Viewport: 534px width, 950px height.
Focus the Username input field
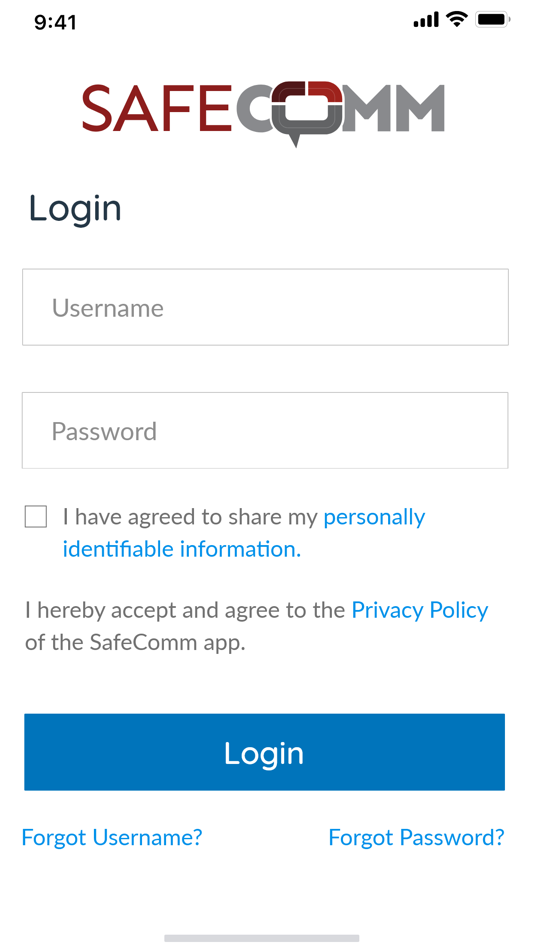[x=265, y=307]
